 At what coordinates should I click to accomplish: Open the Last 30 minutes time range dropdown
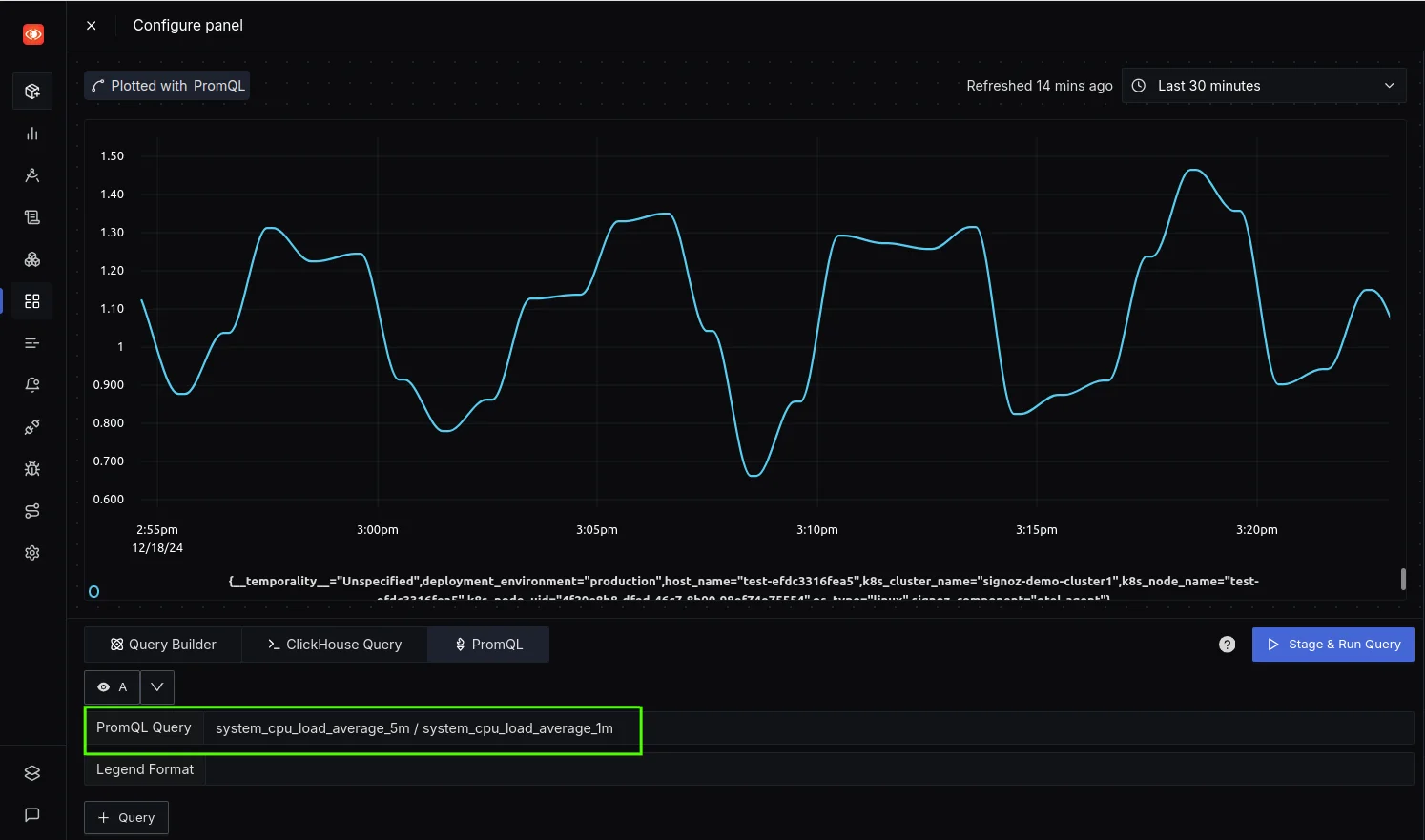click(1263, 85)
